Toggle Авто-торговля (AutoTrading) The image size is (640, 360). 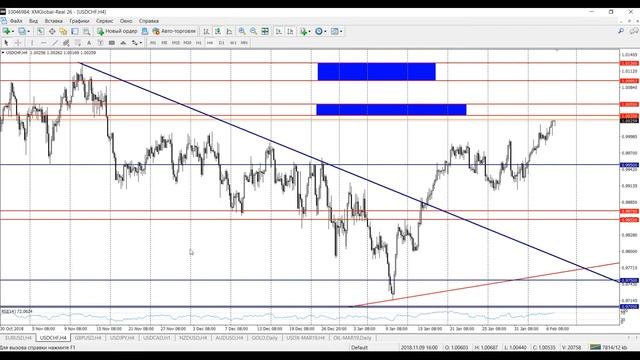click(174, 31)
